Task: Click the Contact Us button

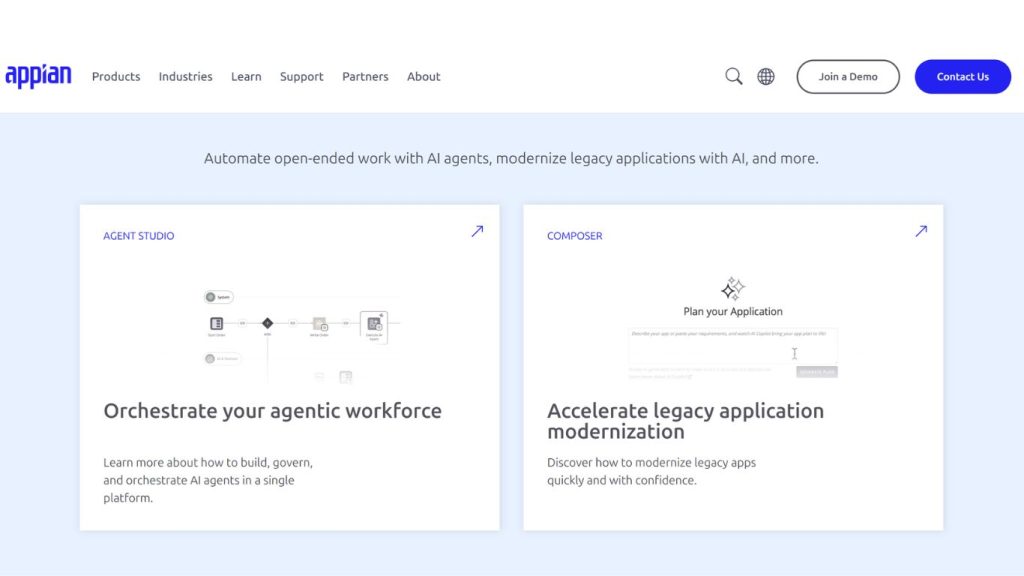Action: click(962, 76)
